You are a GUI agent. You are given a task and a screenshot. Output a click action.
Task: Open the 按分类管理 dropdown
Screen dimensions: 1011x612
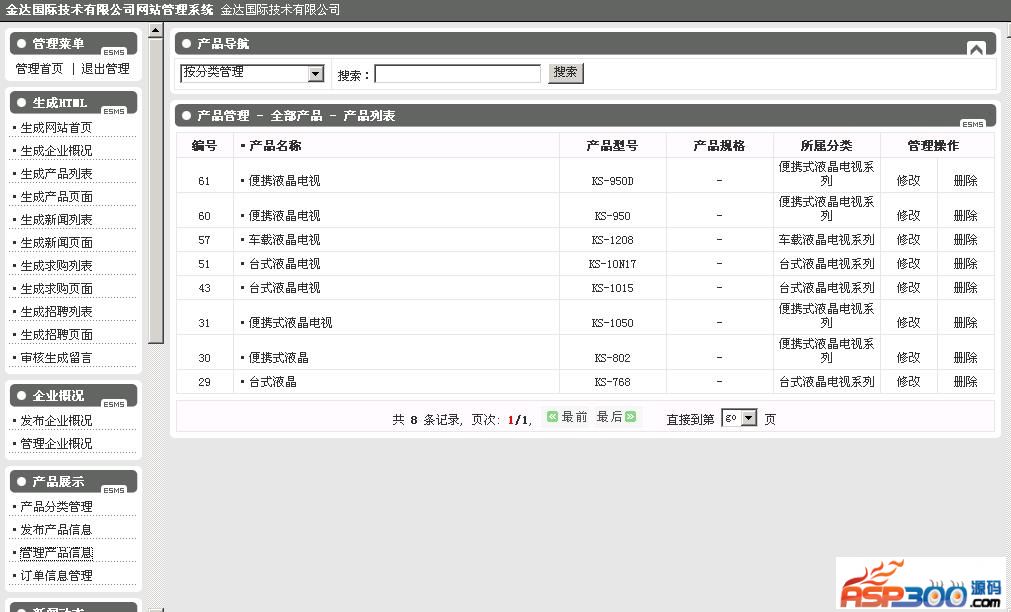coord(252,74)
